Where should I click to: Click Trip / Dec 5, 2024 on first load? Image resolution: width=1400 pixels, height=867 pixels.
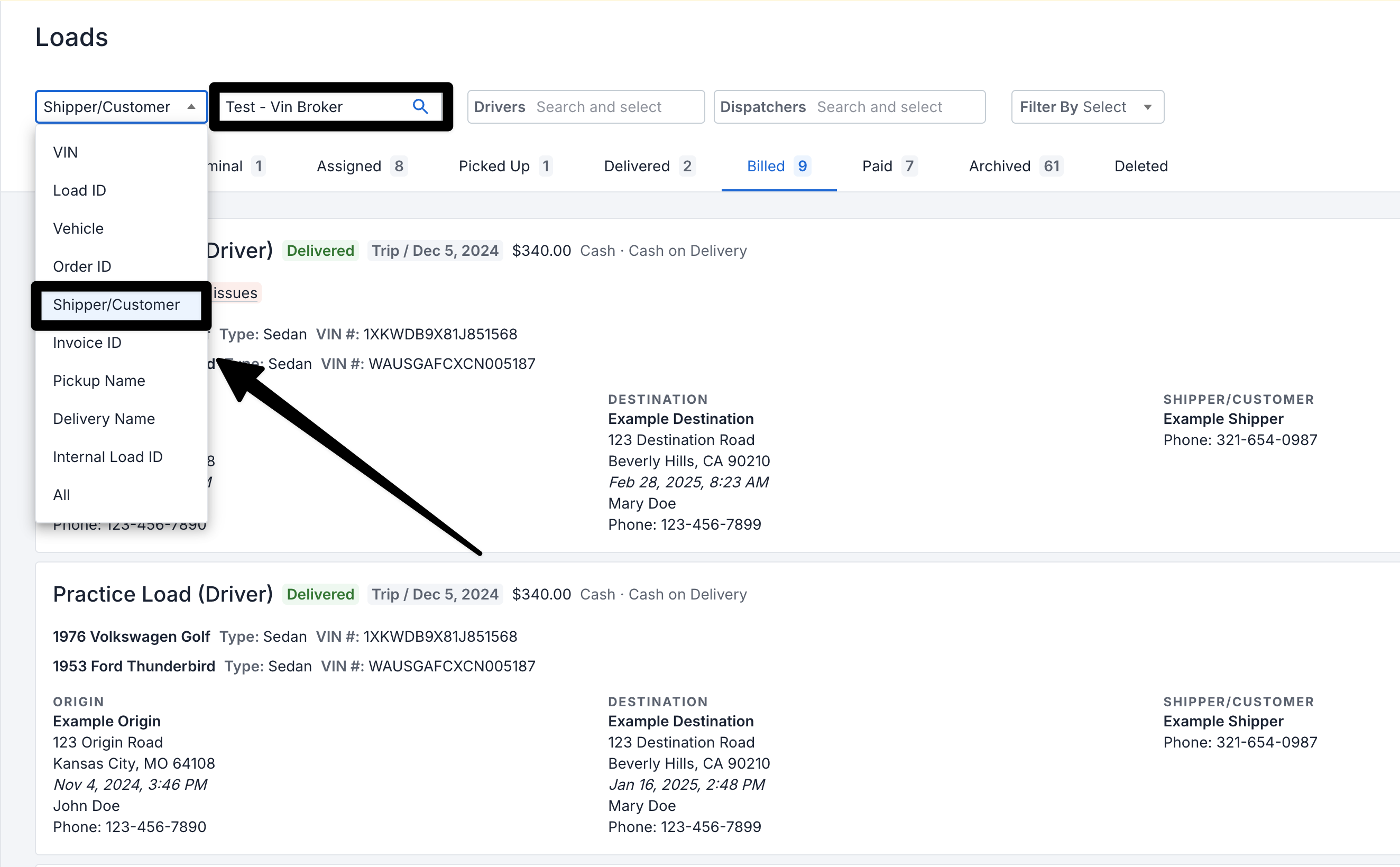coord(435,251)
